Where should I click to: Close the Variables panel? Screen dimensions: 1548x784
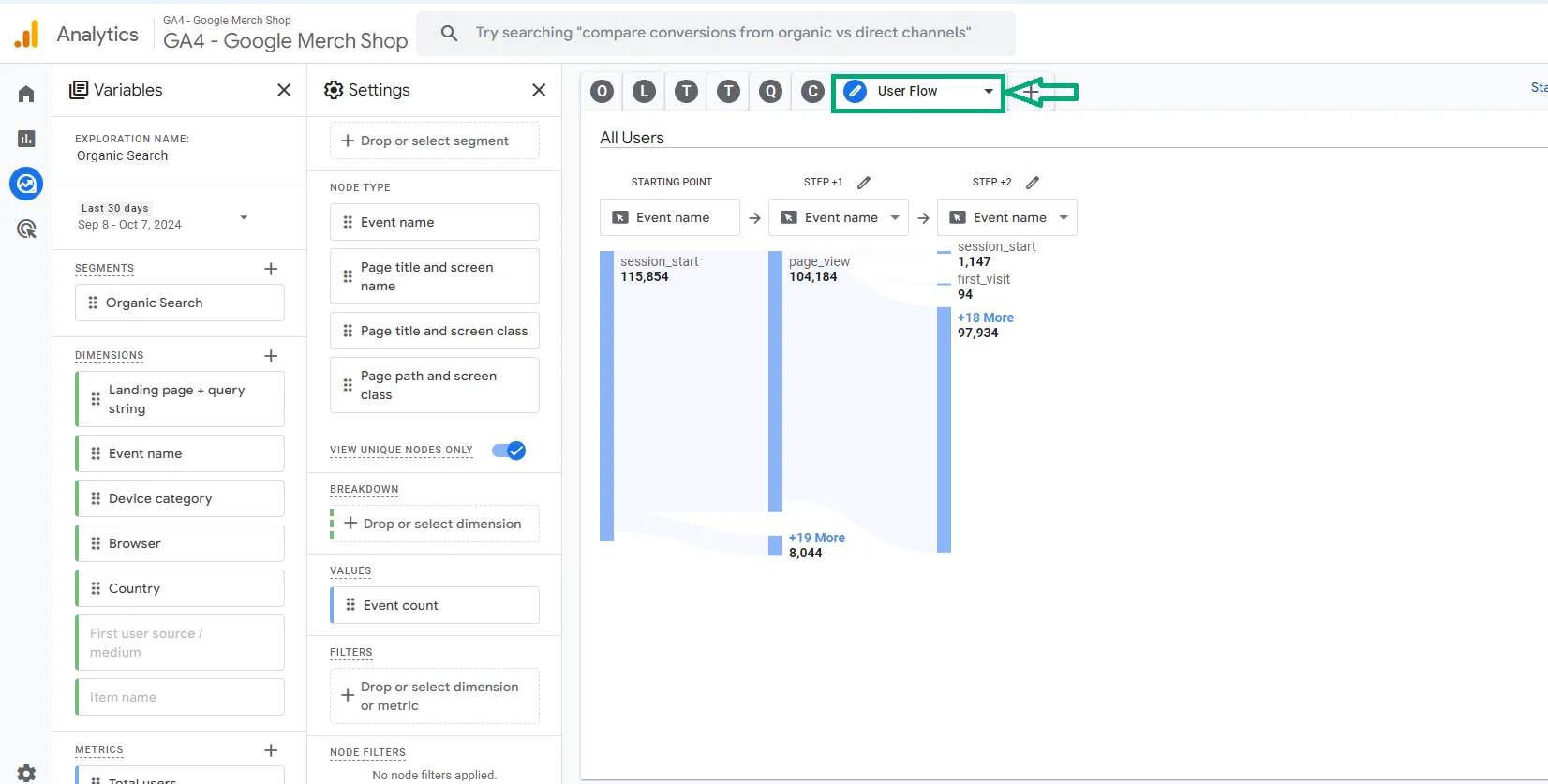284,90
